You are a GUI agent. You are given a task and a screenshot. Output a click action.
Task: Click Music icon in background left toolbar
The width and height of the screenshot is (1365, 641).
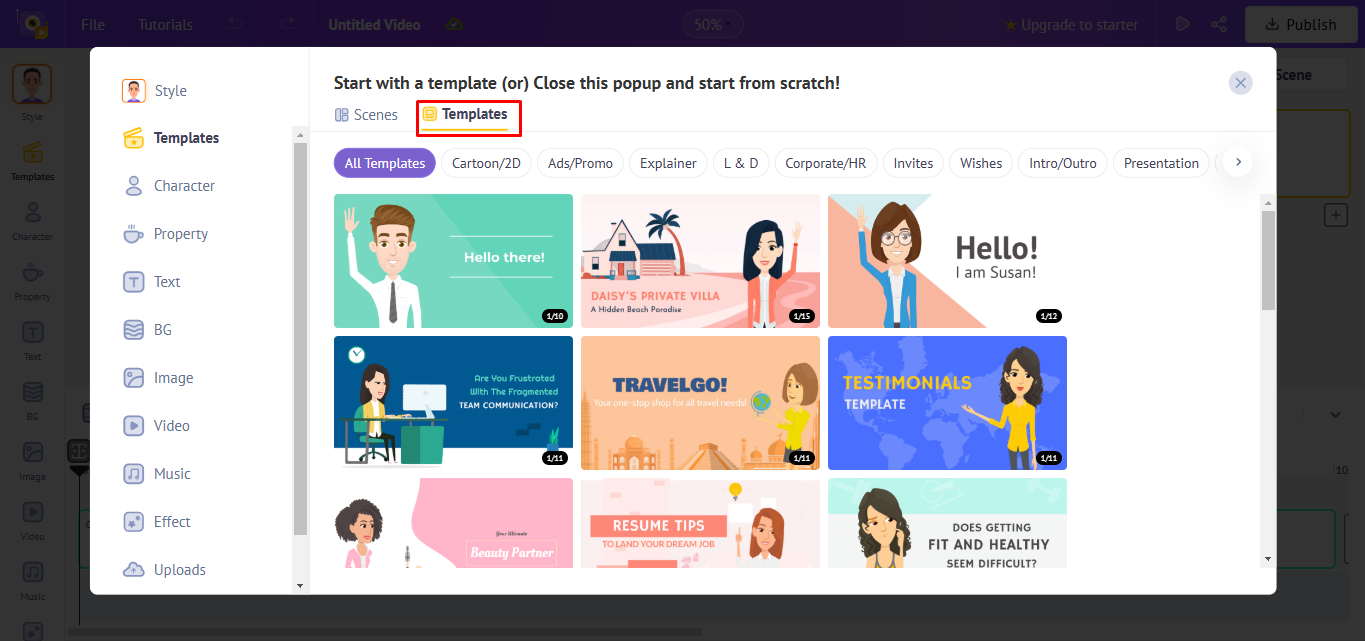(32, 573)
